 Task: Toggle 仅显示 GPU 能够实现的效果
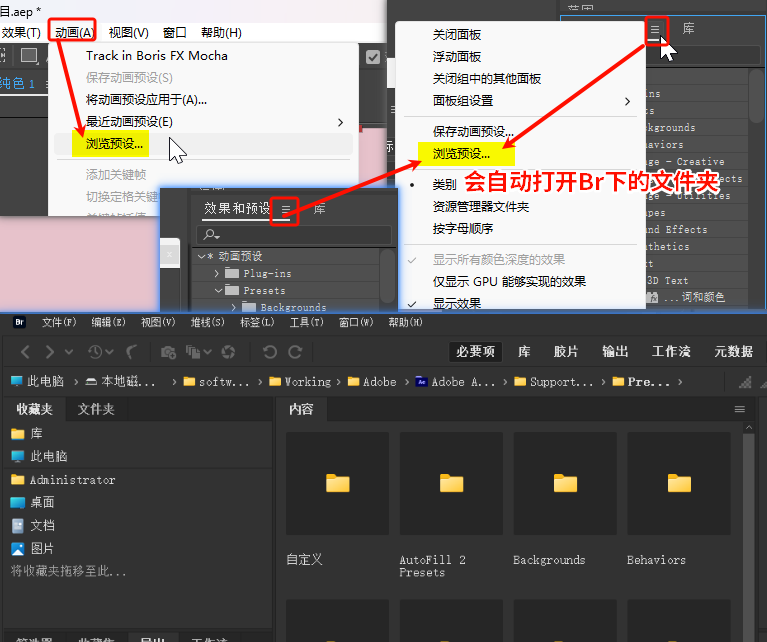pyautogui.click(x=509, y=282)
